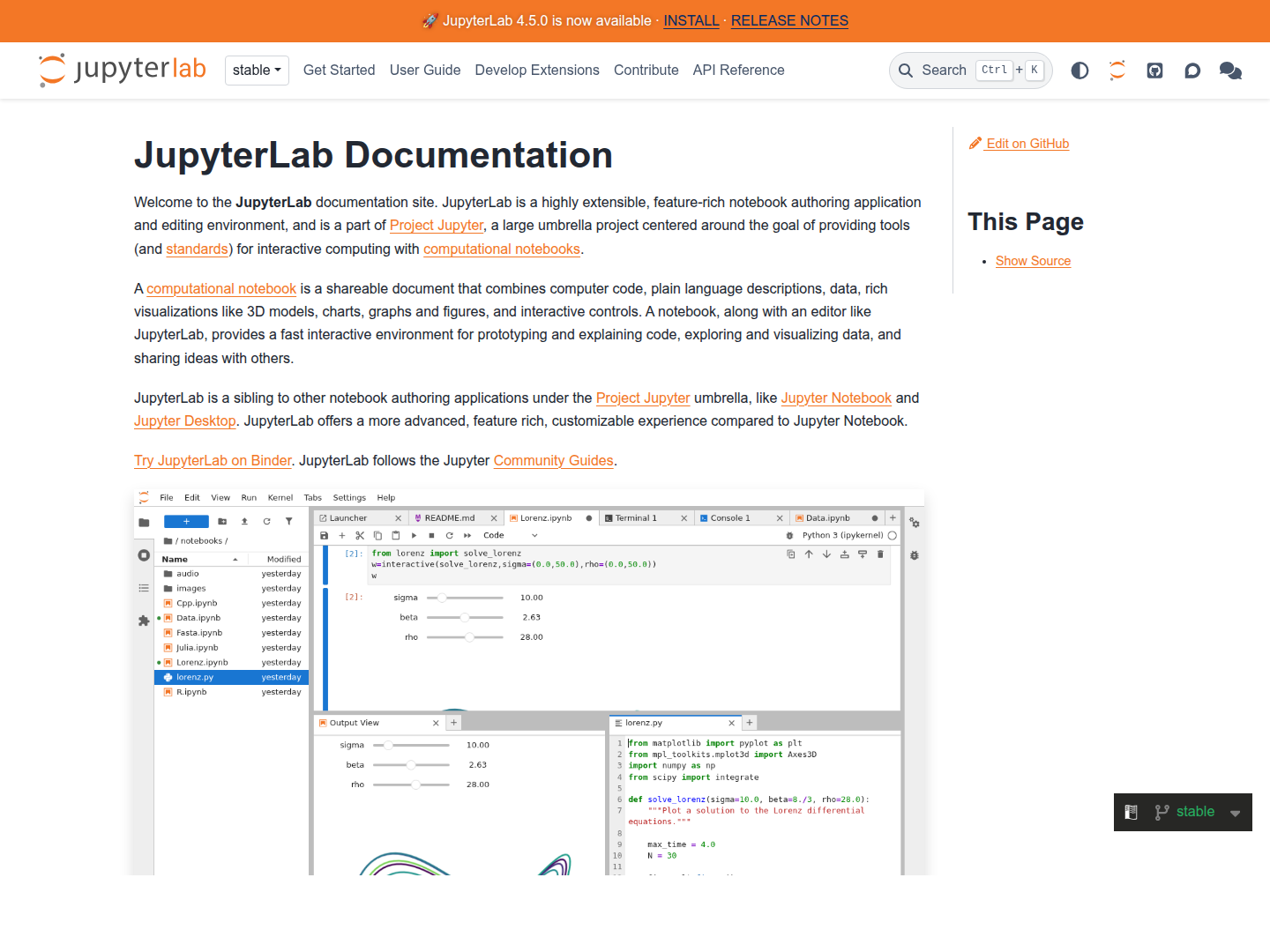1270x952 pixels.
Task: Click the INSTALL link in the banner
Action: (x=691, y=20)
